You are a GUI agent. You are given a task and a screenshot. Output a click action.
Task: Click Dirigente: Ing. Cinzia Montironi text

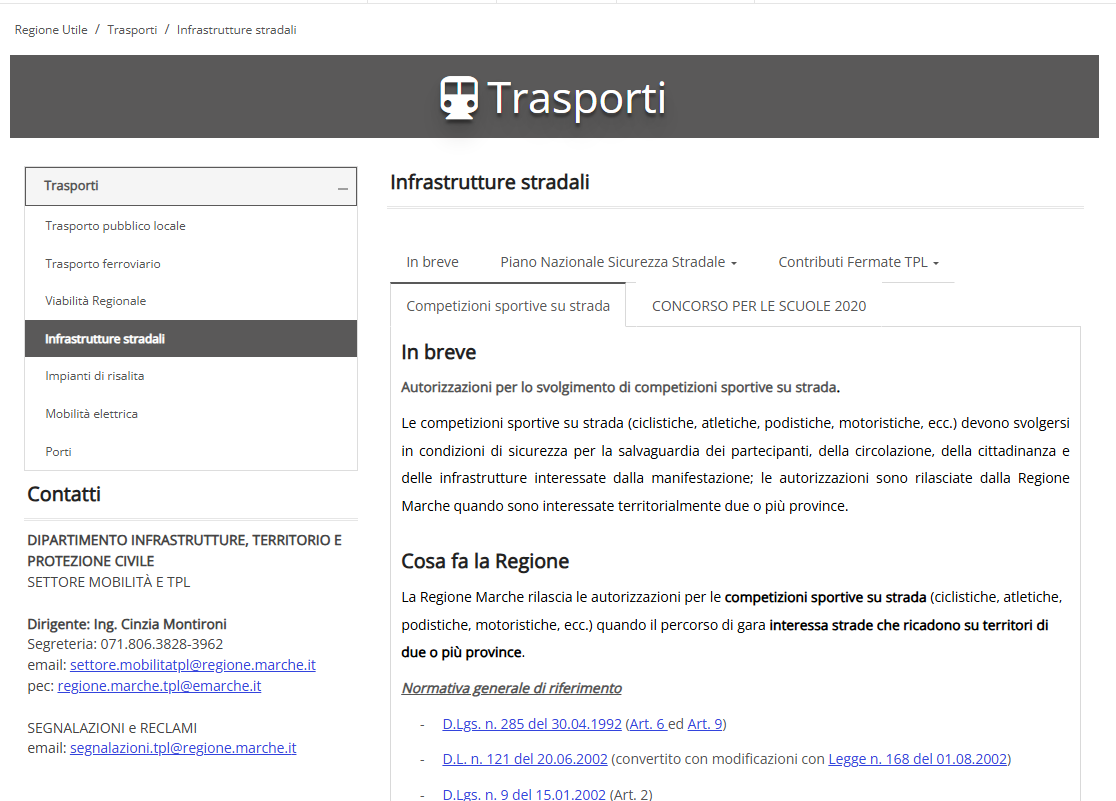[x=127, y=624]
